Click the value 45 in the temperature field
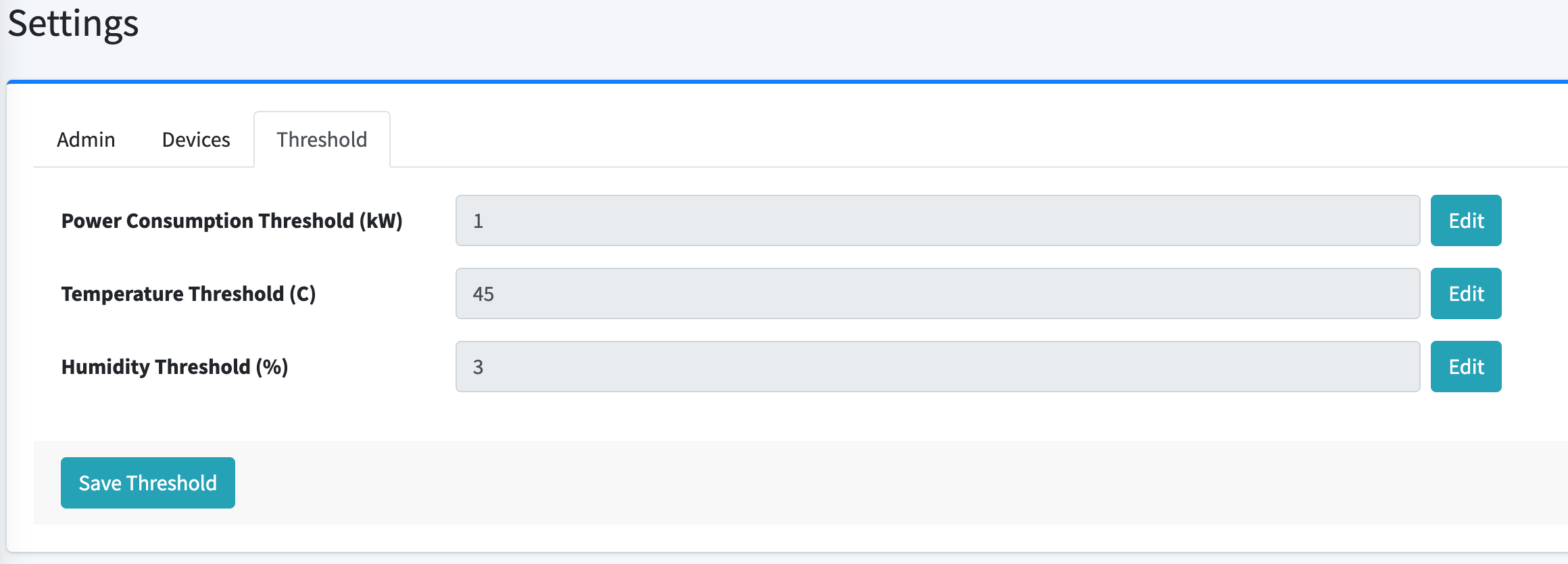This screenshot has height=564, width=1568. [x=483, y=293]
